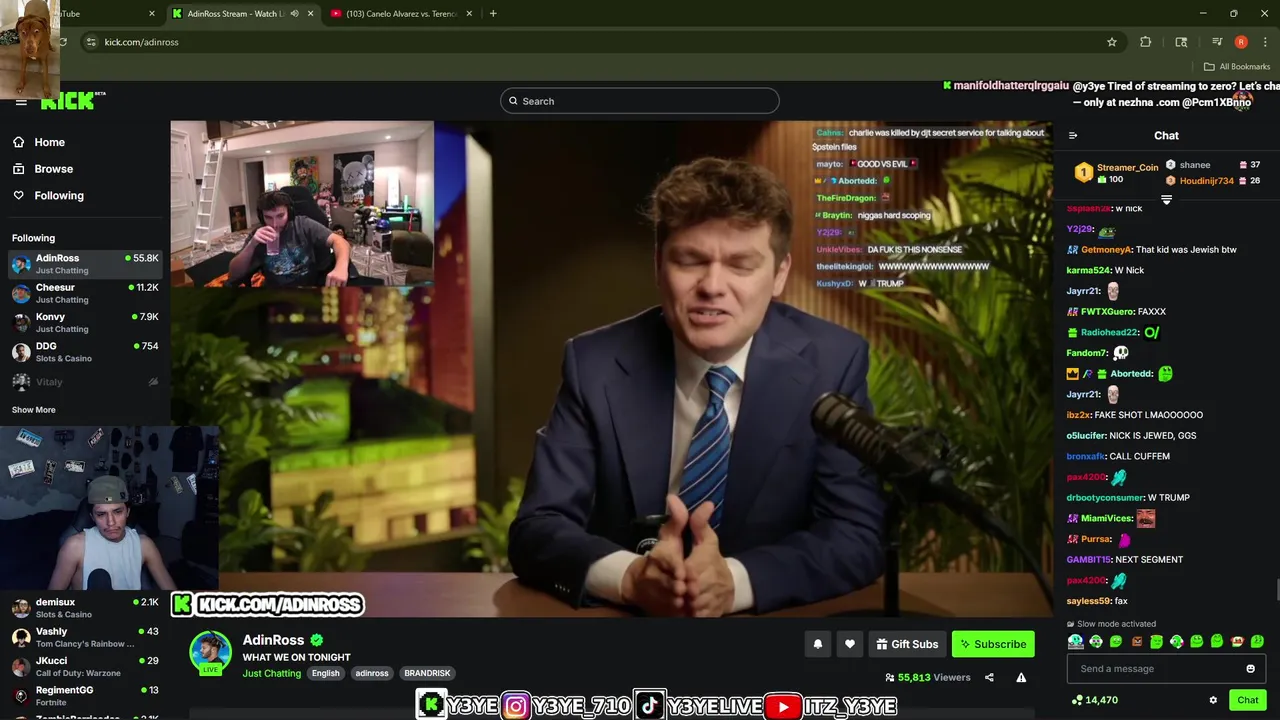Click the Chrome tab search screen icon
This screenshot has height=720, width=1280.
pos(1181,42)
